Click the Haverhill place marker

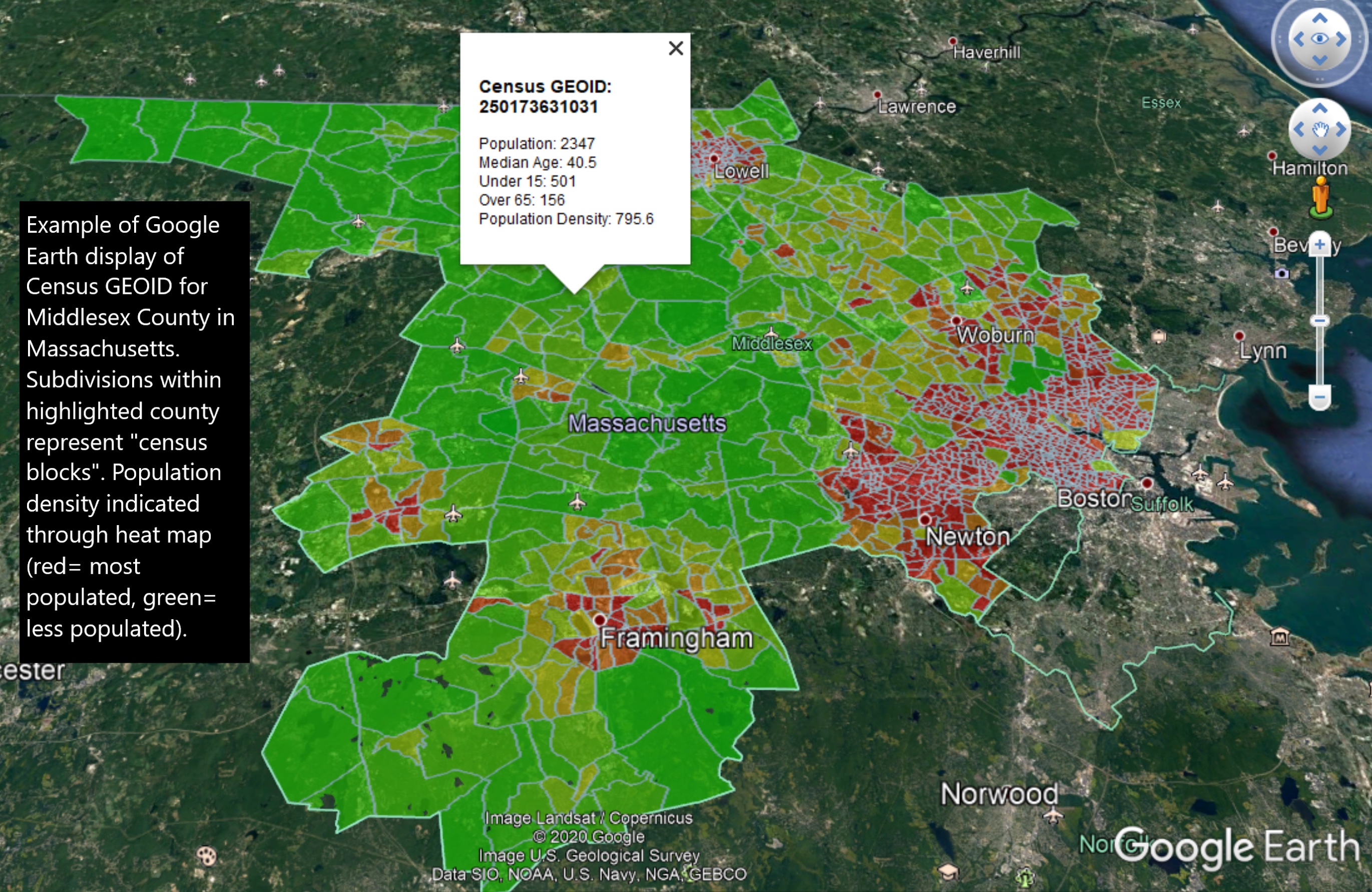[x=953, y=42]
